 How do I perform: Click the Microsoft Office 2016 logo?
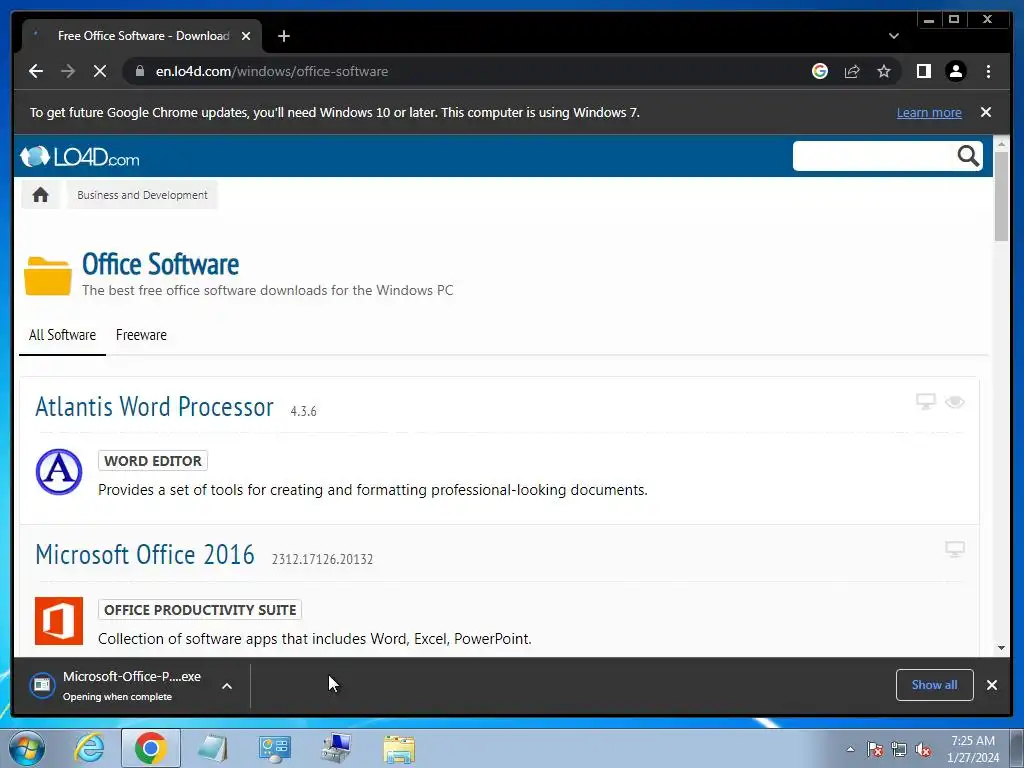pyautogui.click(x=59, y=620)
